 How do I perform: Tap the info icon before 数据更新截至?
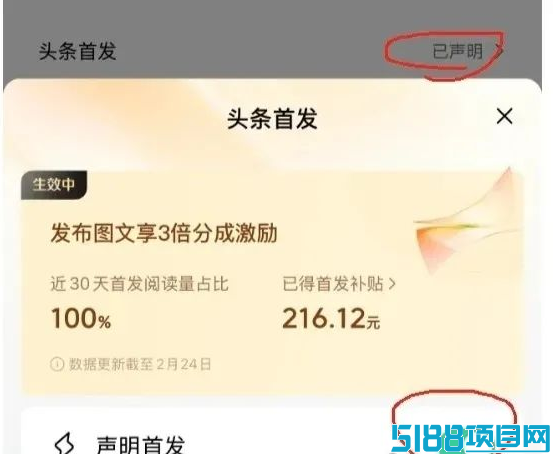(x=57, y=364)
